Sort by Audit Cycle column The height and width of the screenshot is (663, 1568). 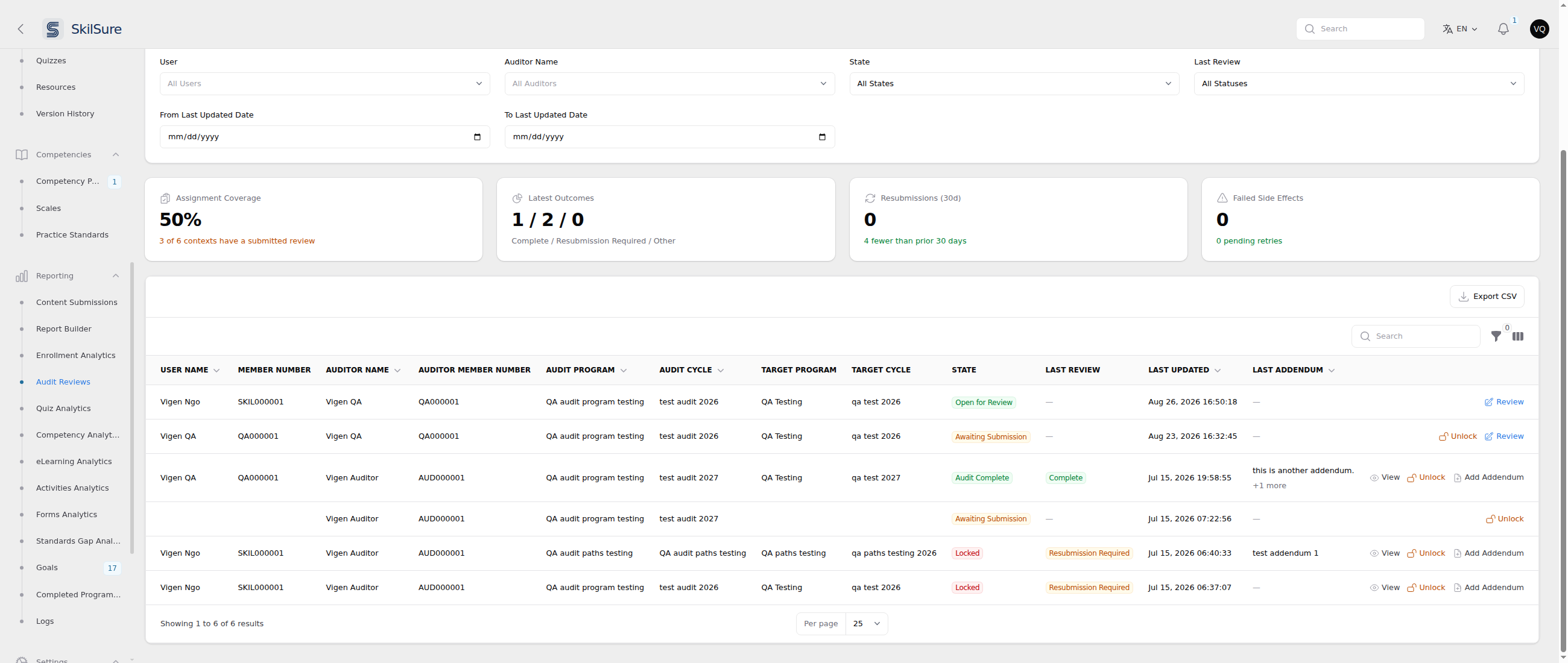tap(692, 370)
